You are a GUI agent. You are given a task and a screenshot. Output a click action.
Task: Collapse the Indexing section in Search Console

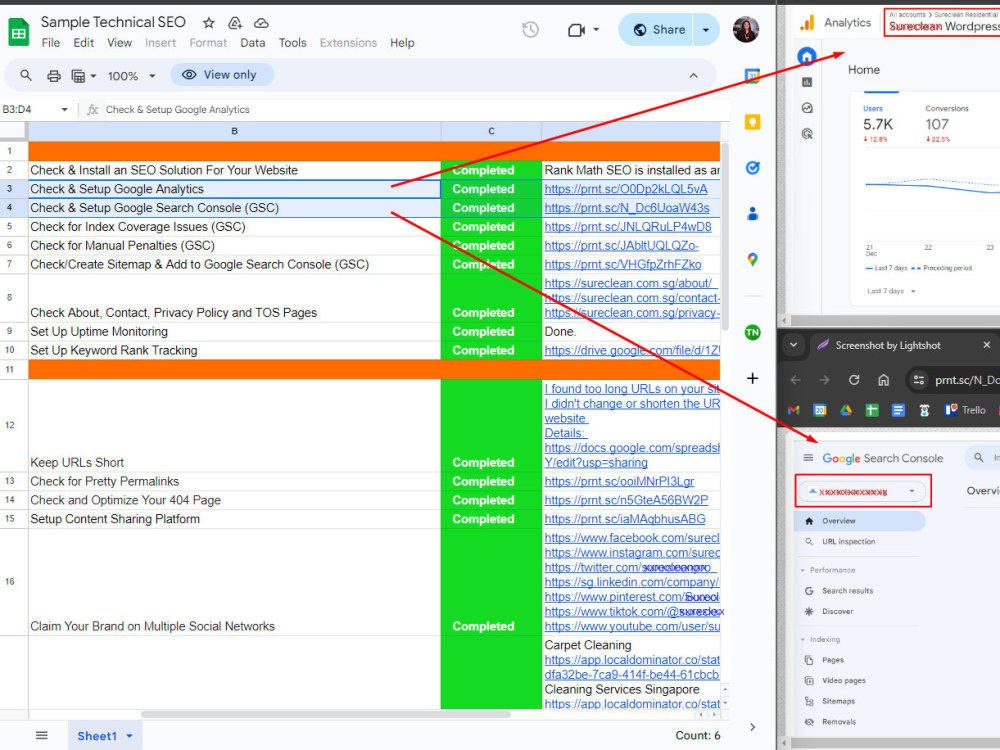pos(802,639)
